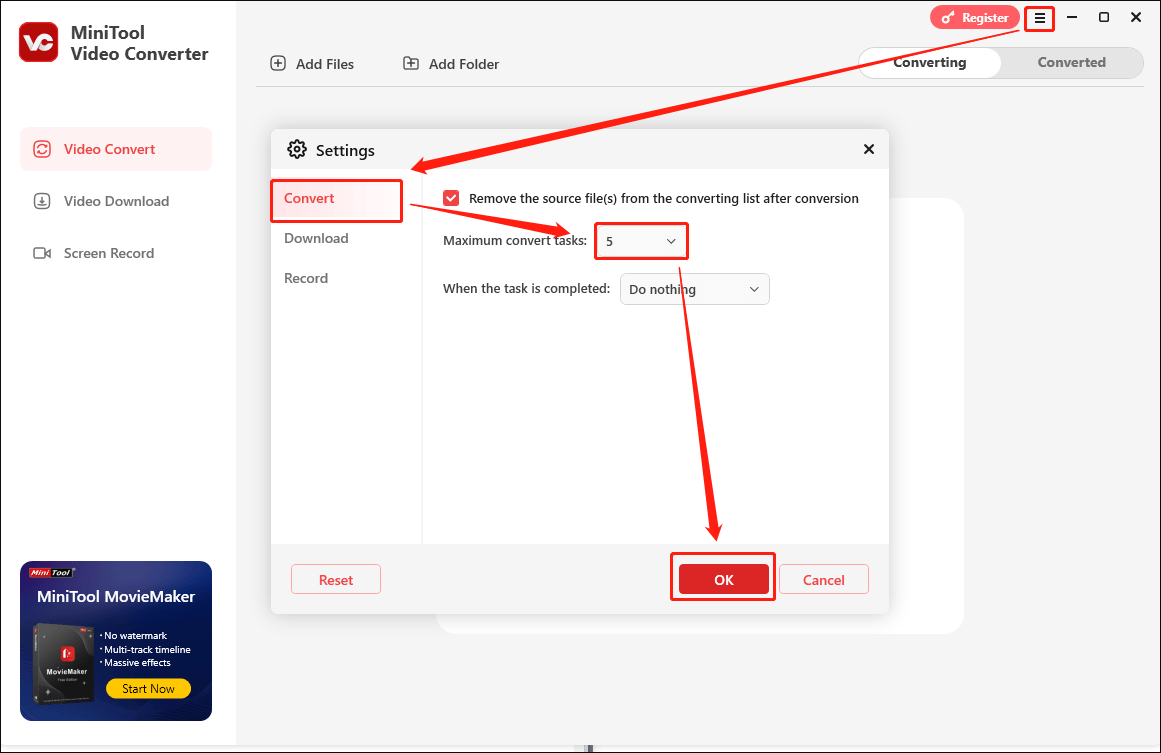Click the Cancel button
The width and height of the screenshot is (1161, 753).
823,580
